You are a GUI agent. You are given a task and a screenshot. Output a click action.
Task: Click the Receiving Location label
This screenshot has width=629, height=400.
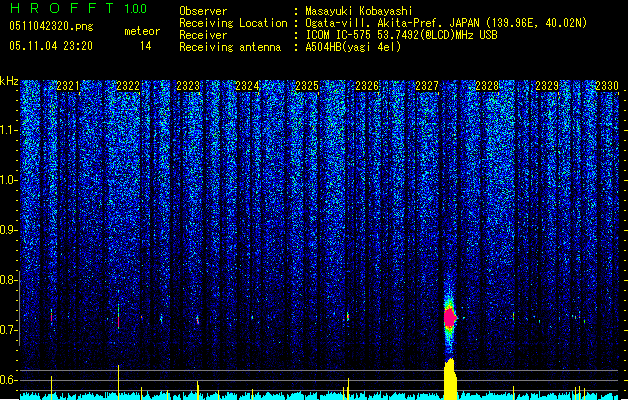click(233, 23)
